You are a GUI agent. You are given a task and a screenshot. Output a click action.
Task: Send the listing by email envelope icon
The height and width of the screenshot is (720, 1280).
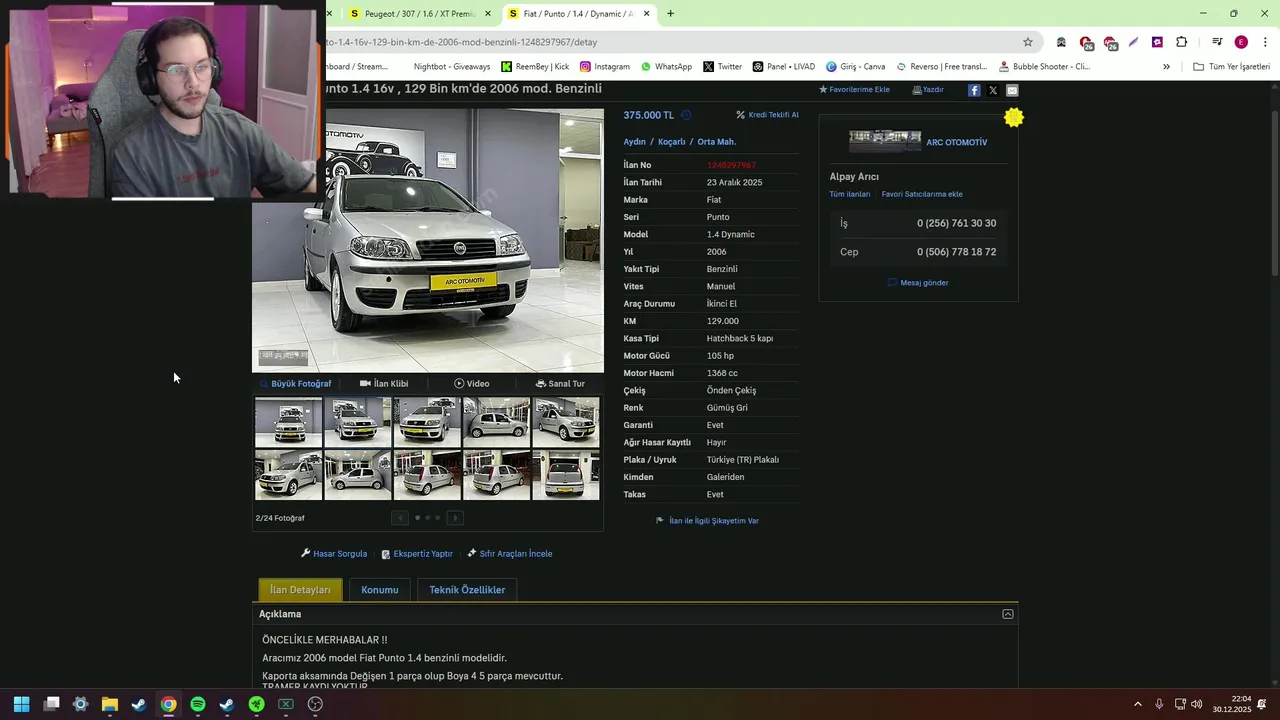pos(1012,90)
